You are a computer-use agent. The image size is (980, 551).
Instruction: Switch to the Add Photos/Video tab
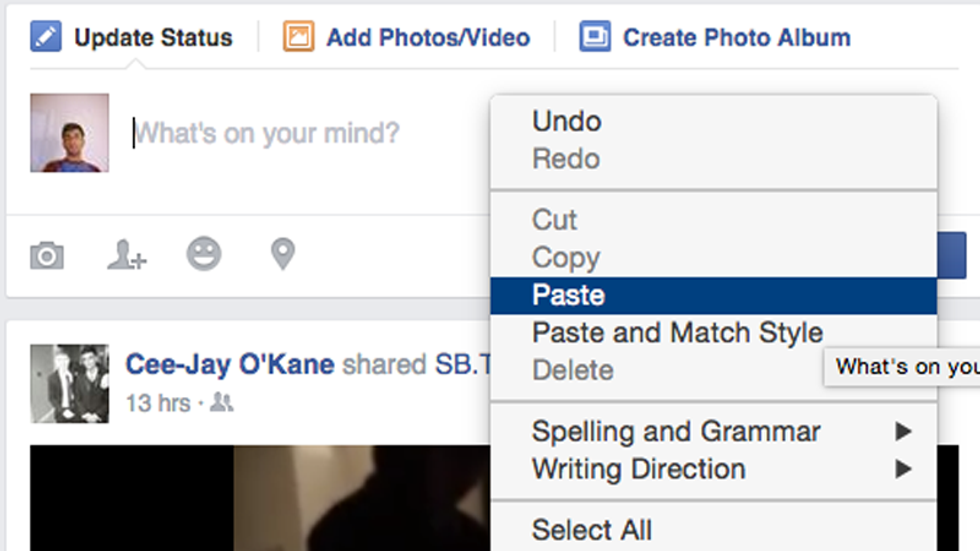coord(428,38)
